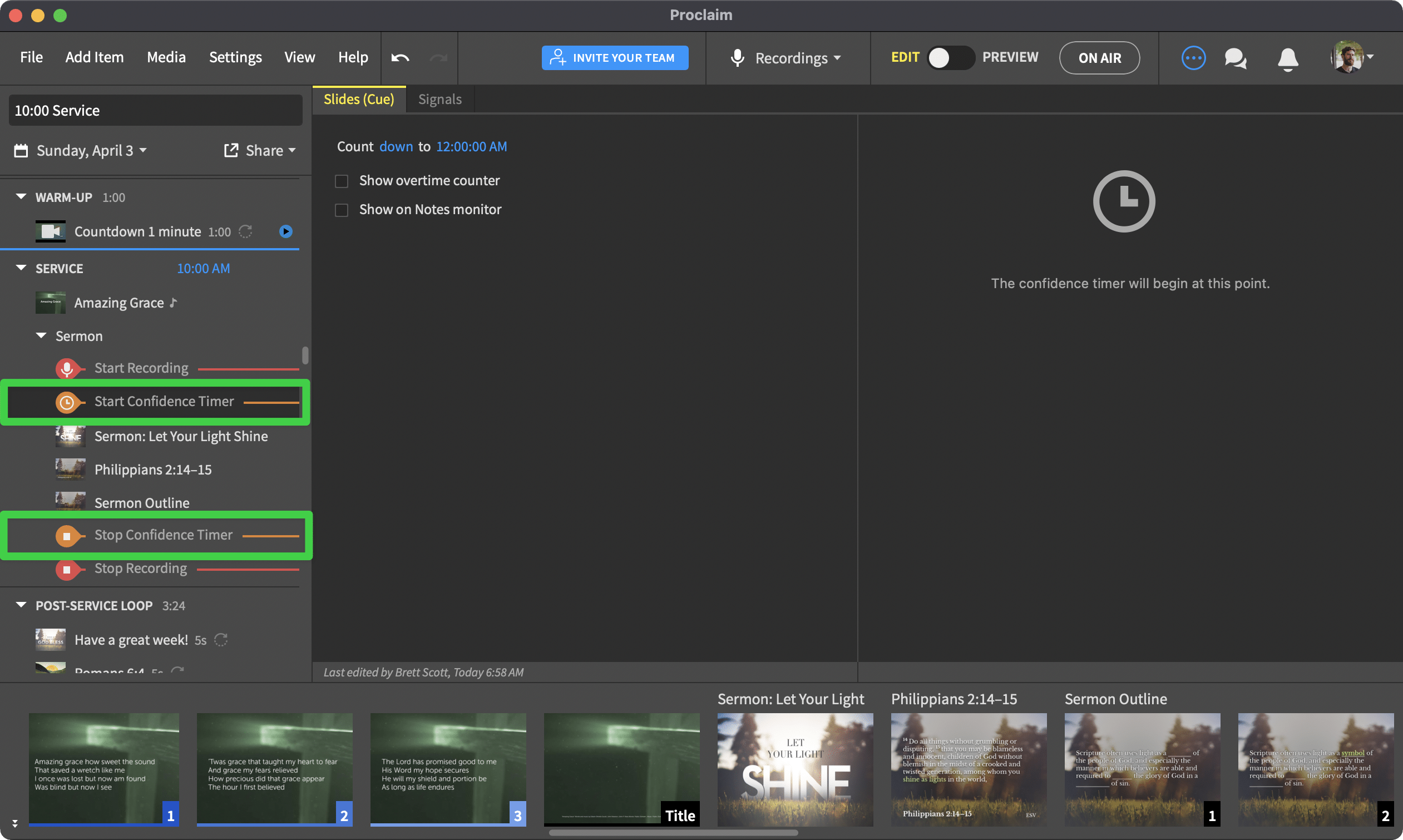Click the Philippians 2:14–15 item thumbnail icon
The height and width of the screenshot is (840, 1403).
tap(70, 470)
